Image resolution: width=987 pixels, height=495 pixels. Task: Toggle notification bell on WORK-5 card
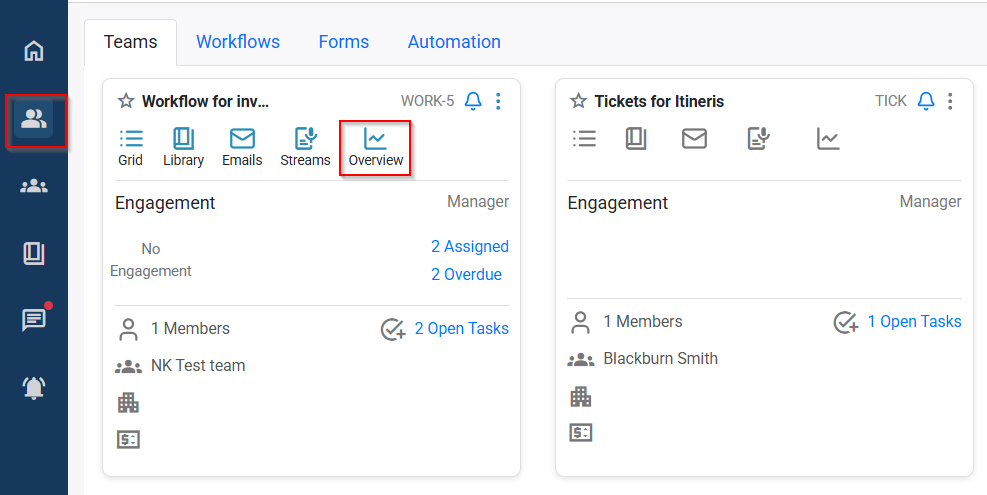(x=473, y=101)
